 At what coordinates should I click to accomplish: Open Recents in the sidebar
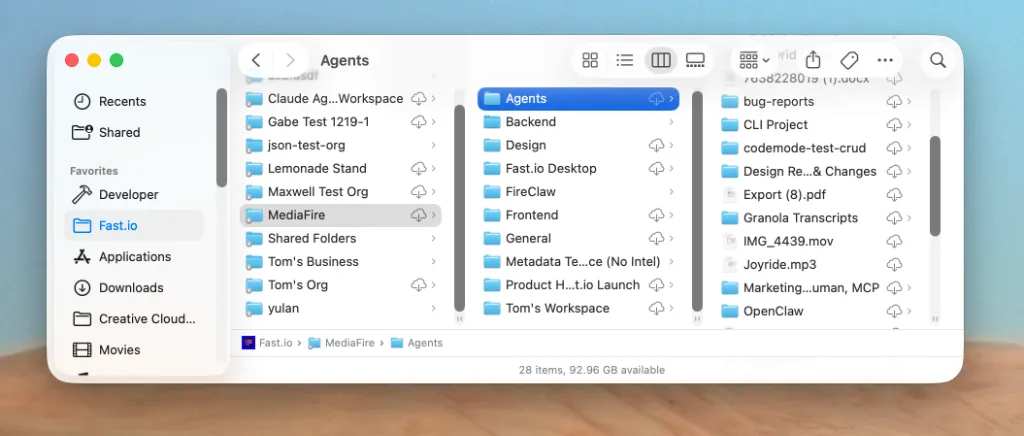click(134, 101)
